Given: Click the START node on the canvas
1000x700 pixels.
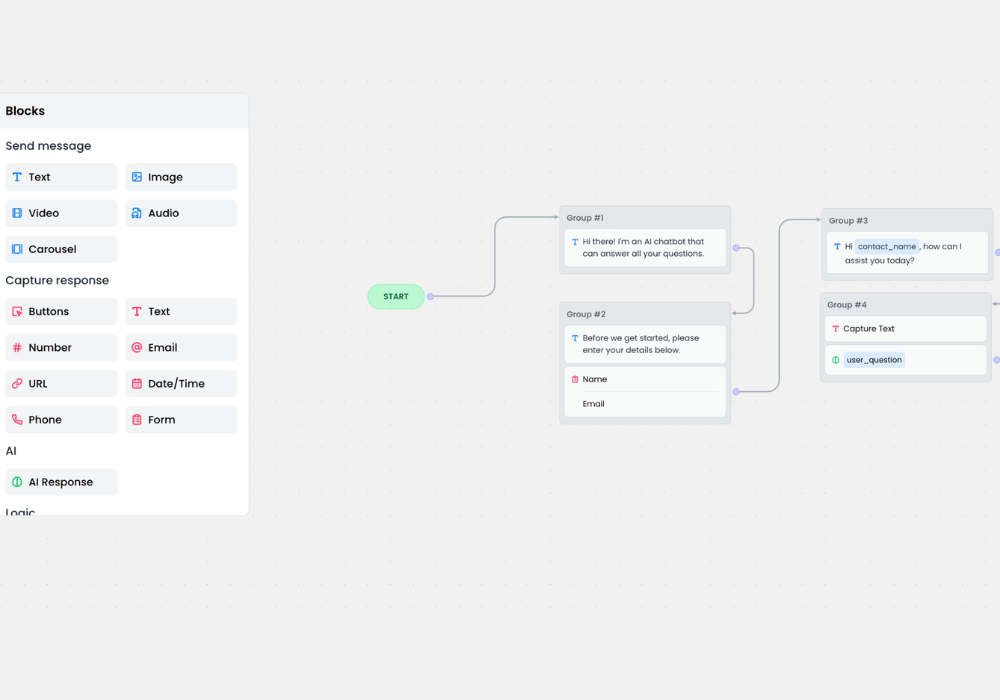Looking at the screenshot, I should click(395, 296).
